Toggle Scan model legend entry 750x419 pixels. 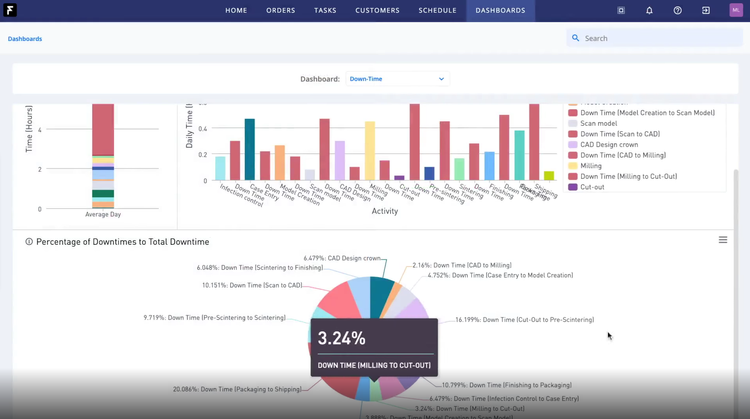[x=598, y=124]
